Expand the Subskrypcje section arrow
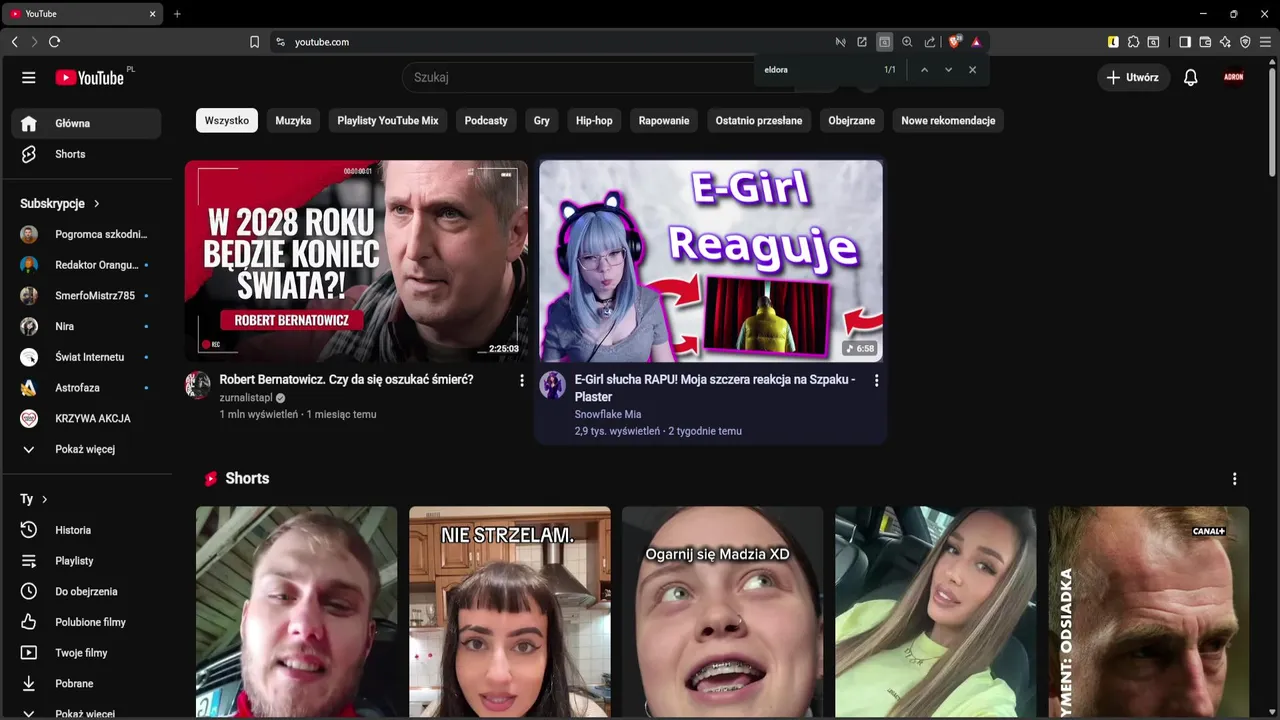The height and width of the screenshot is (720, 1280). [x=97, y=204]
